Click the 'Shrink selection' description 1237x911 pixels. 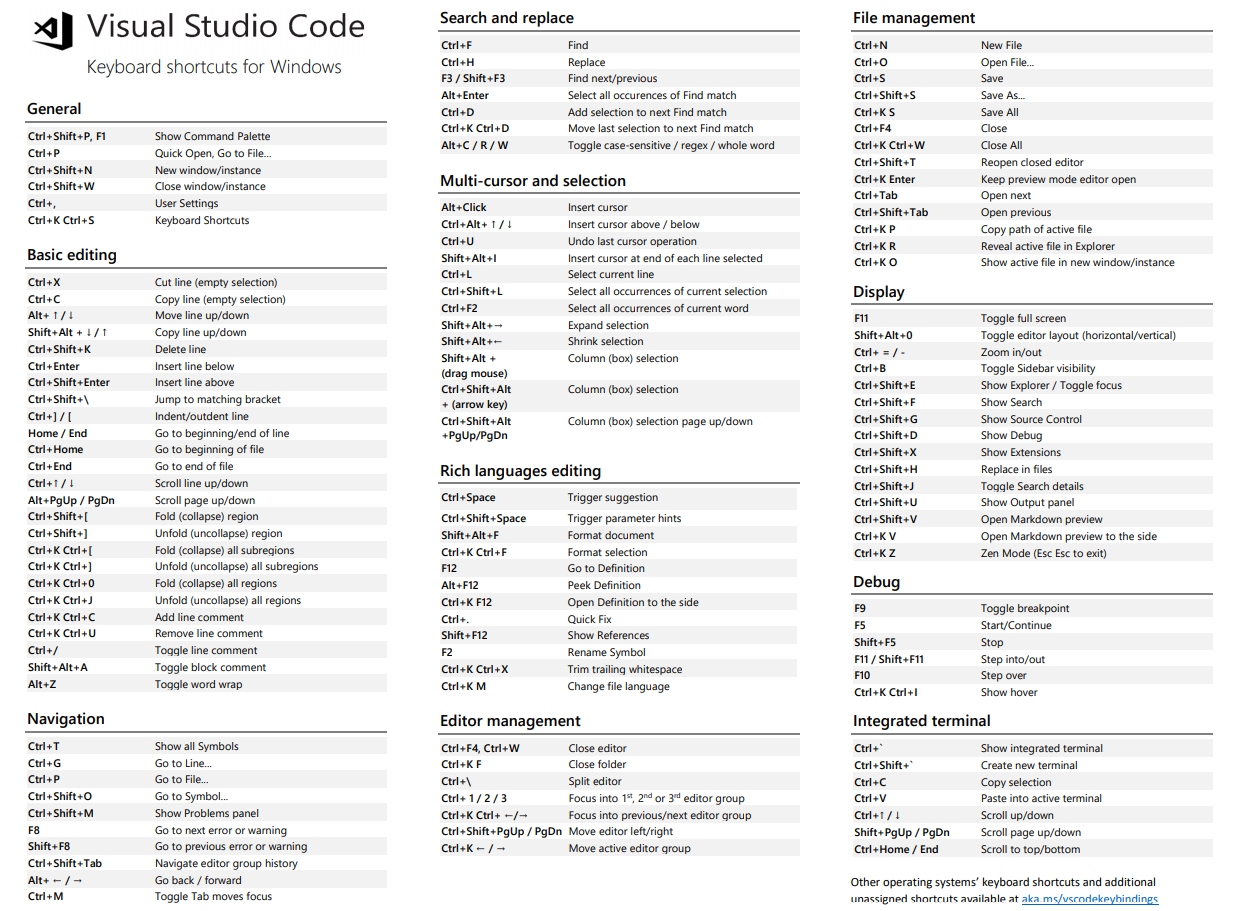point(606,341)
